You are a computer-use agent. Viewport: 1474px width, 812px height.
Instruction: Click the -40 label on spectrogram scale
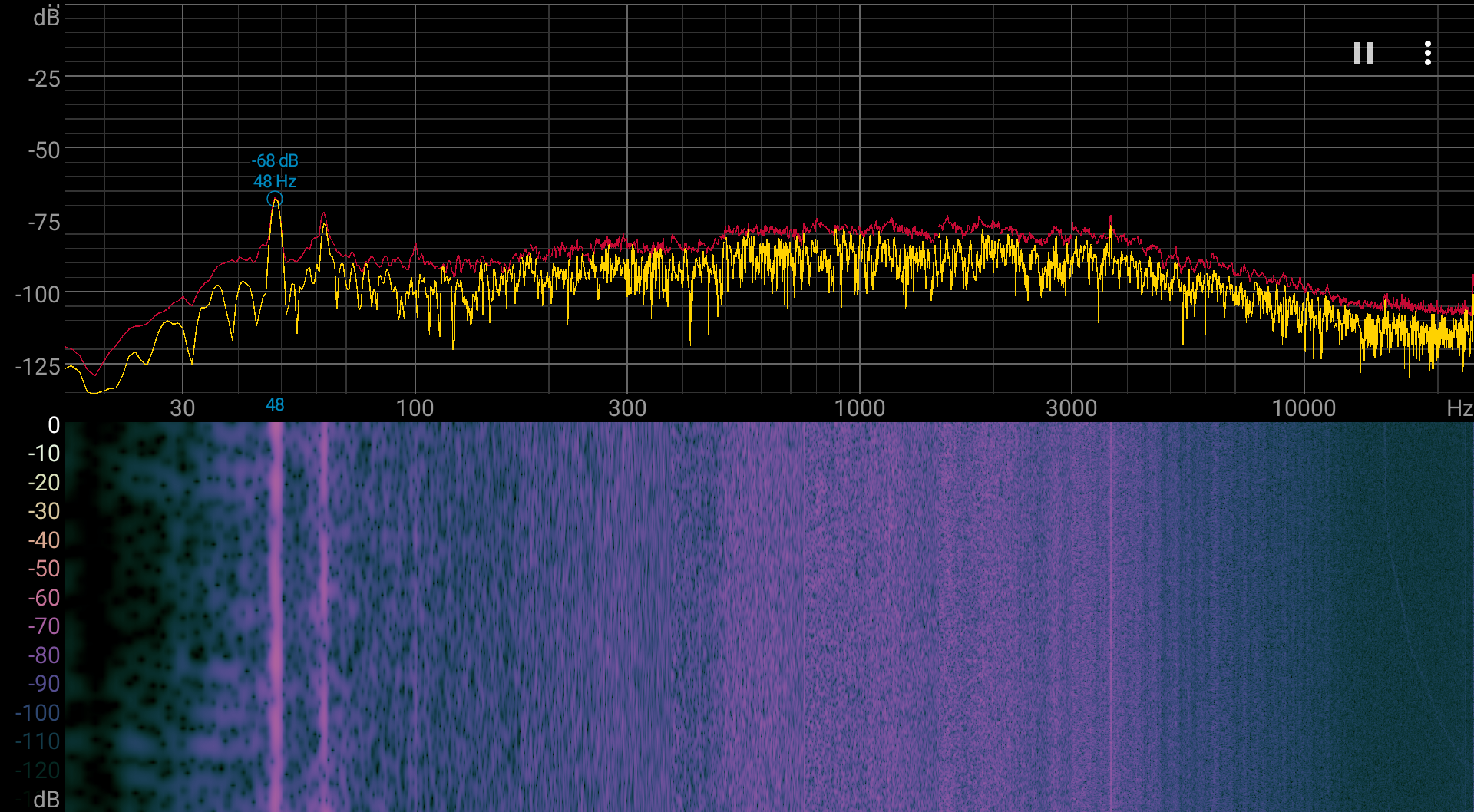pos(44,540)
